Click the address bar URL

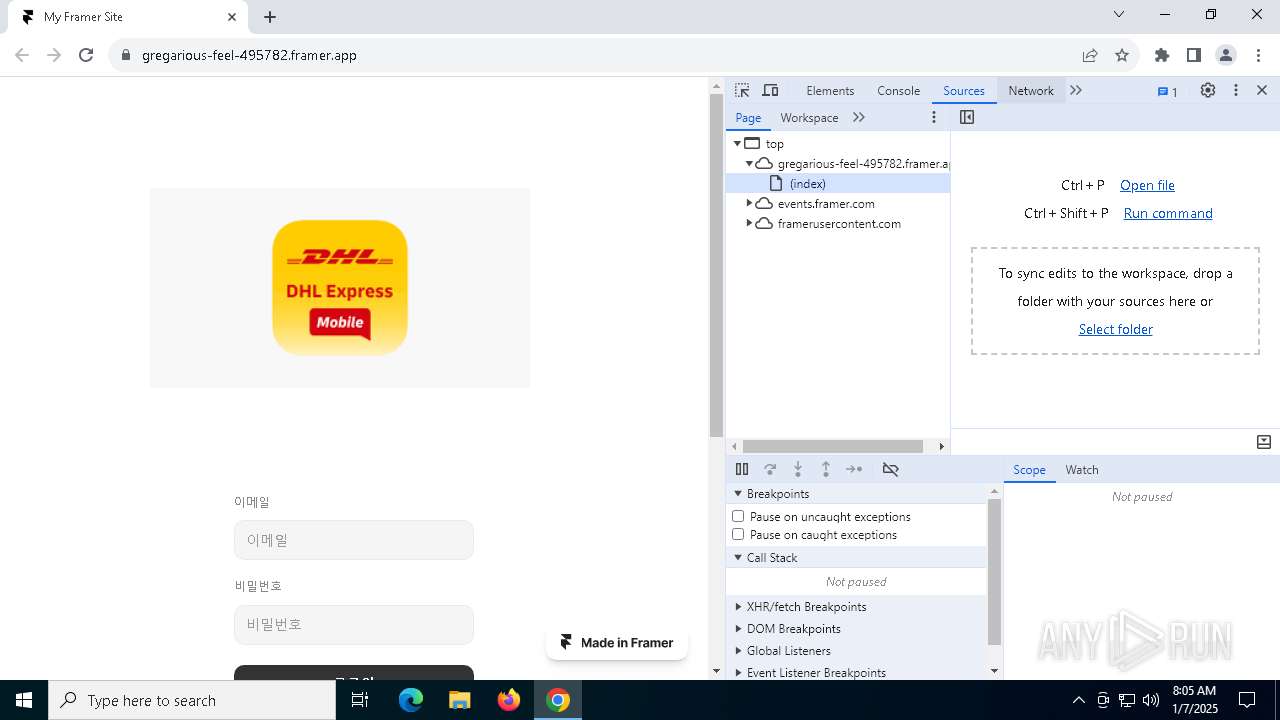249,55
